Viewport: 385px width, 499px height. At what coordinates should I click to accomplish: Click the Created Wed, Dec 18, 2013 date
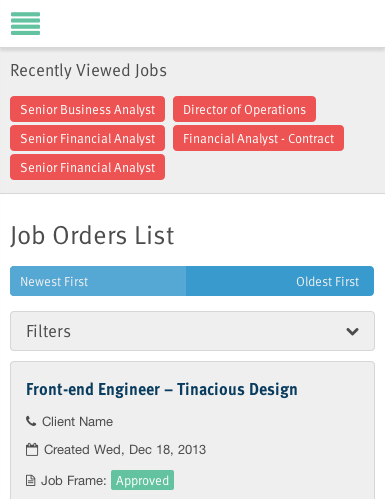(125, 450)
